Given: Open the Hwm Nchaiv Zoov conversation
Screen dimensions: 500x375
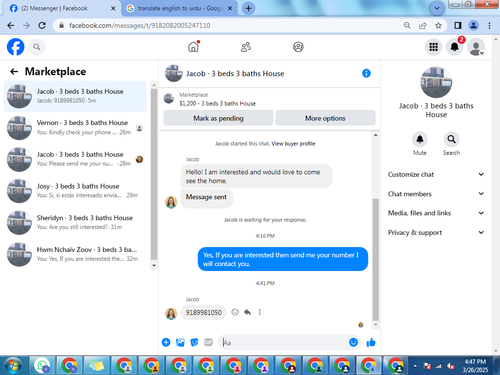Looking at the screenshot, I should click(x=75, y=254).
